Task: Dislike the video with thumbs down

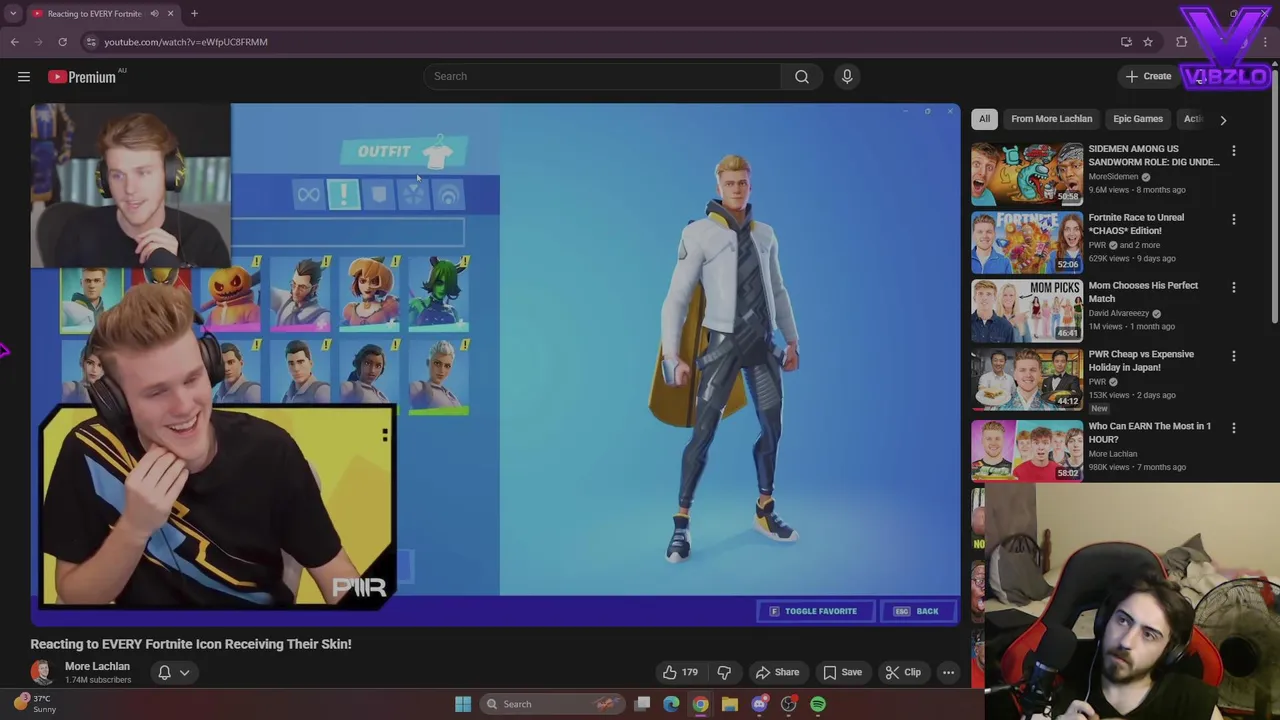Action: tap(724, 672)
